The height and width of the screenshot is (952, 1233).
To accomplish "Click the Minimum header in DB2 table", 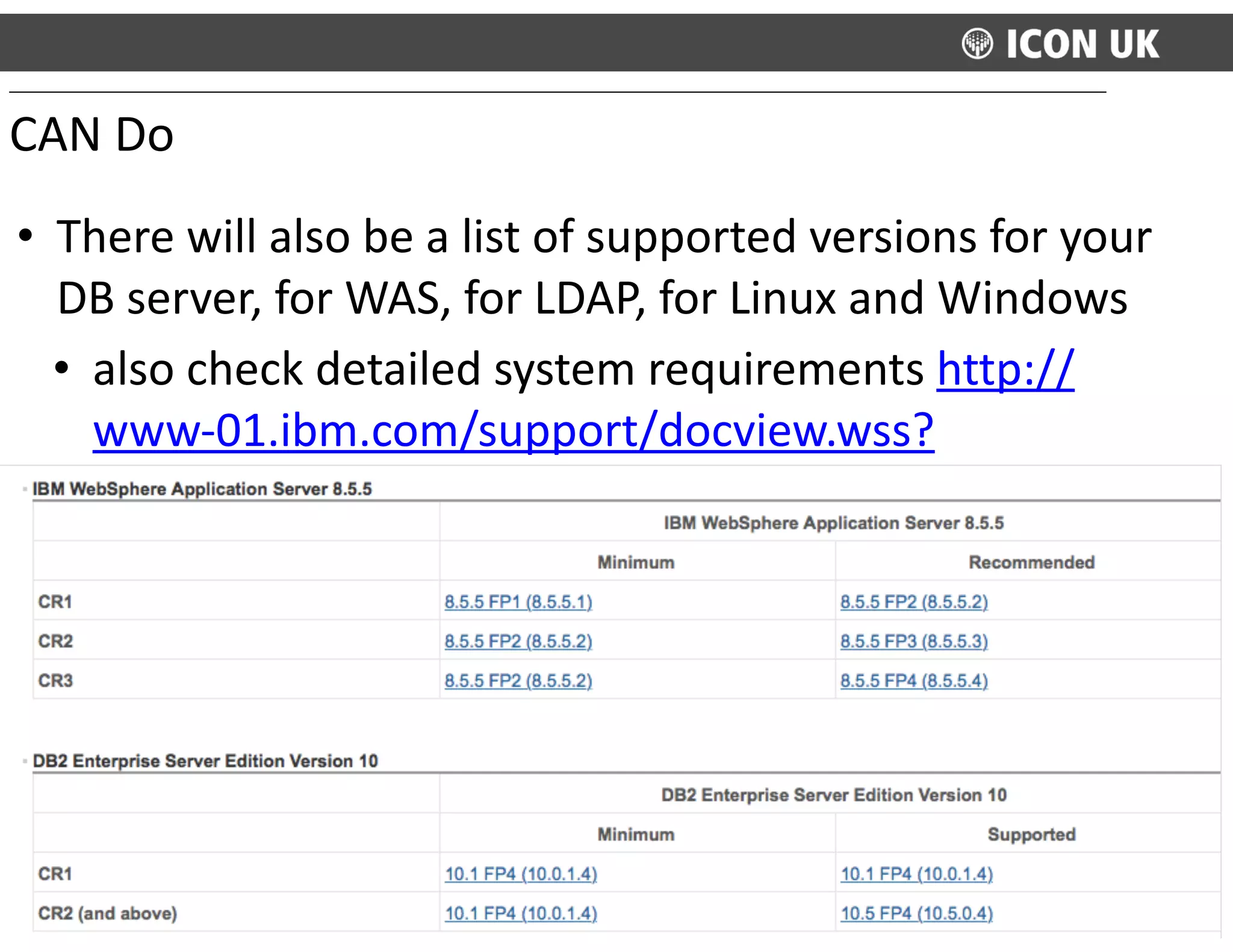I will [636, 835].
